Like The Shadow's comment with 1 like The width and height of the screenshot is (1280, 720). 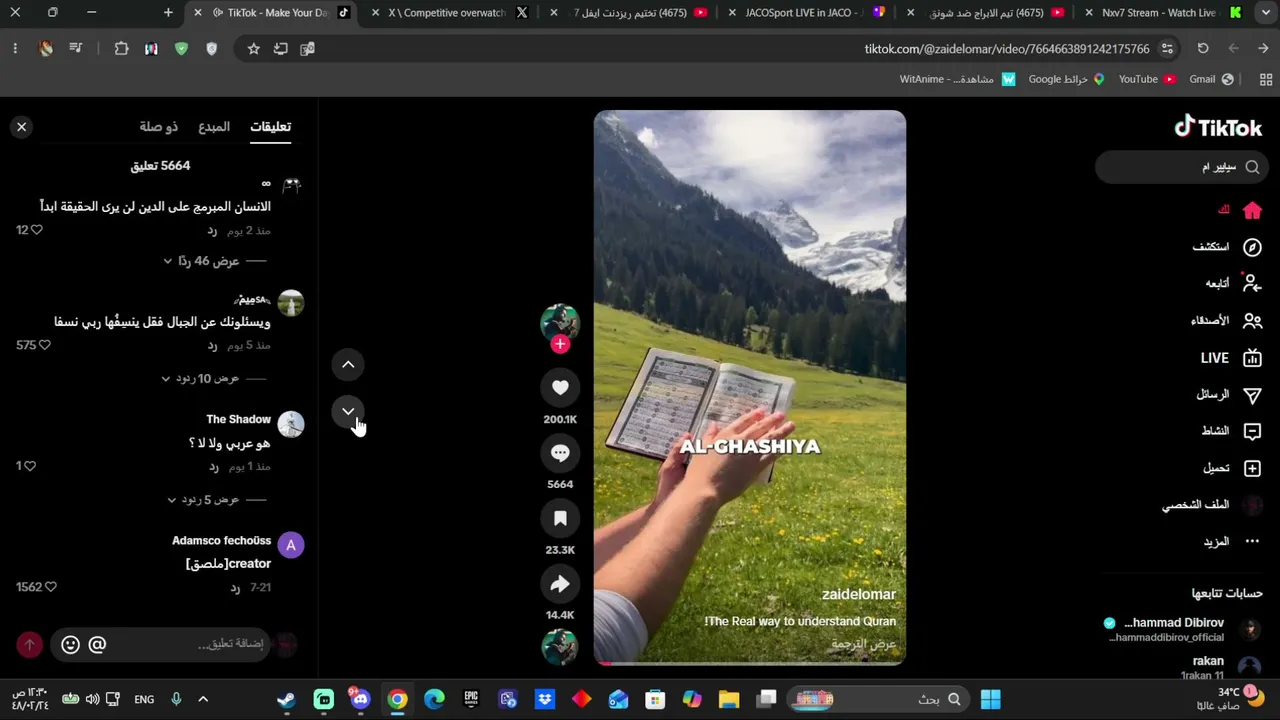30,466
